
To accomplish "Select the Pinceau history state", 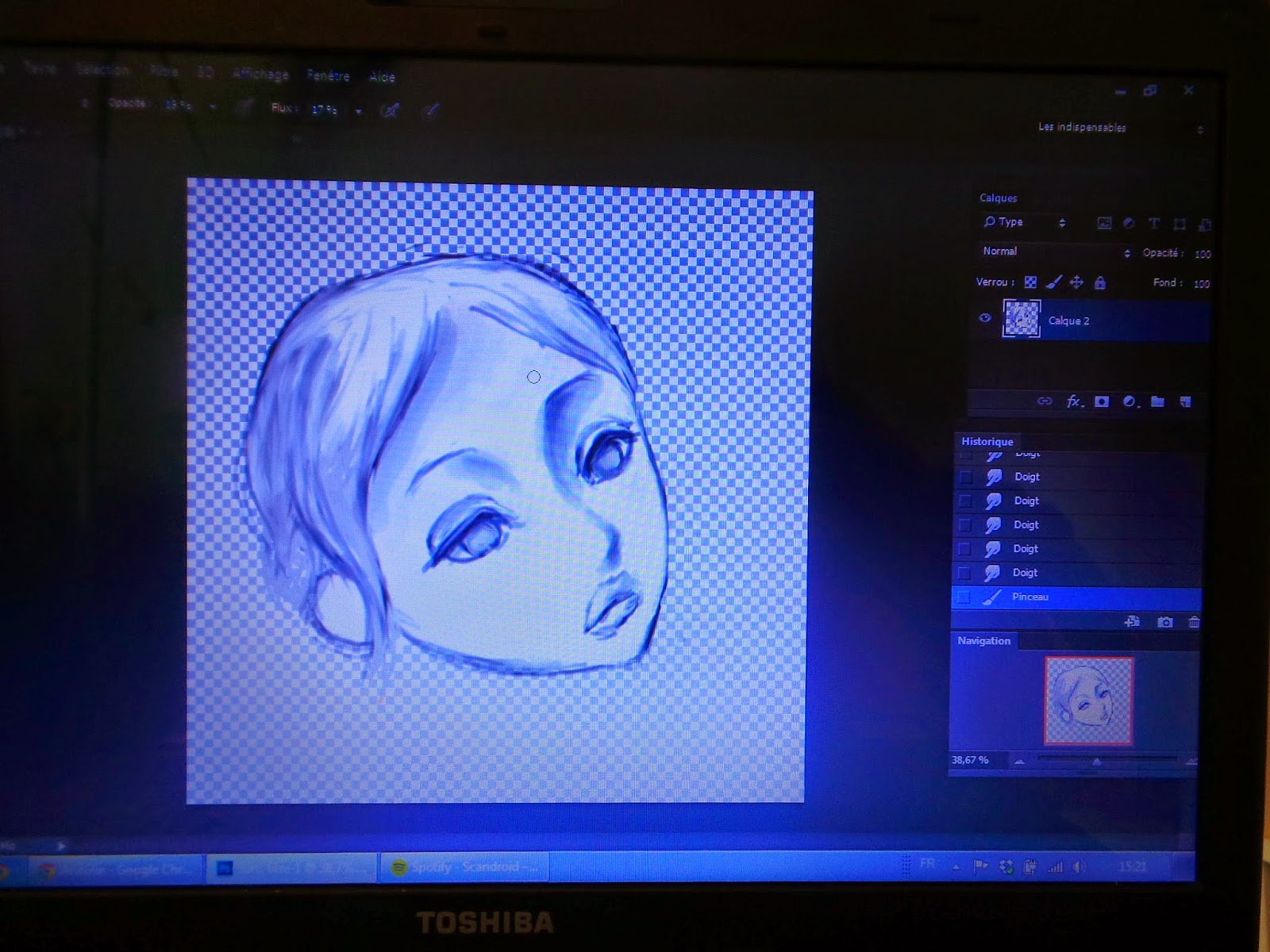I will (1076, 597).
